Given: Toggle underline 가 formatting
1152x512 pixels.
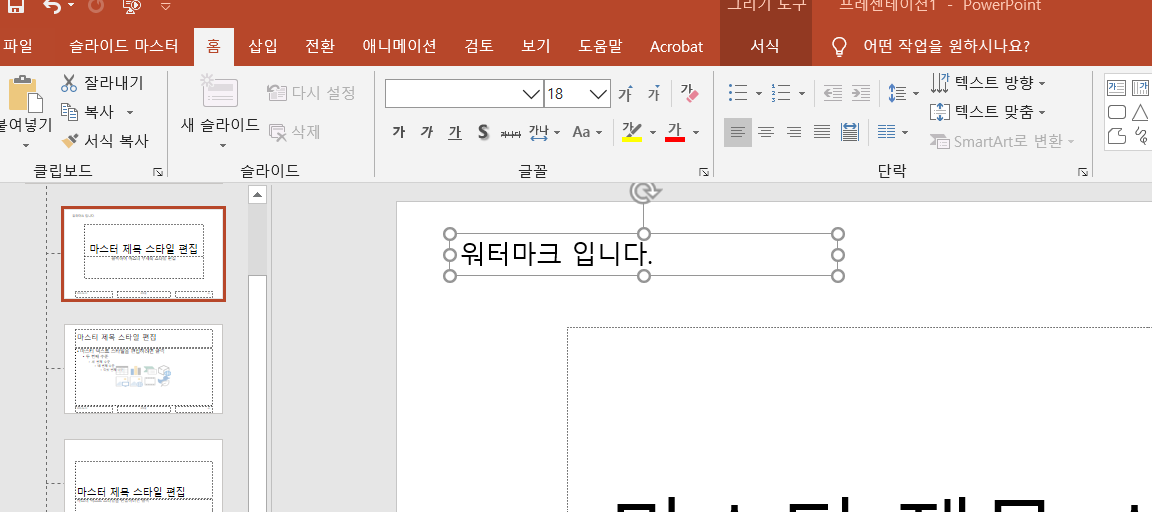Looking at the screenshot, I should (x=455, y=132).
